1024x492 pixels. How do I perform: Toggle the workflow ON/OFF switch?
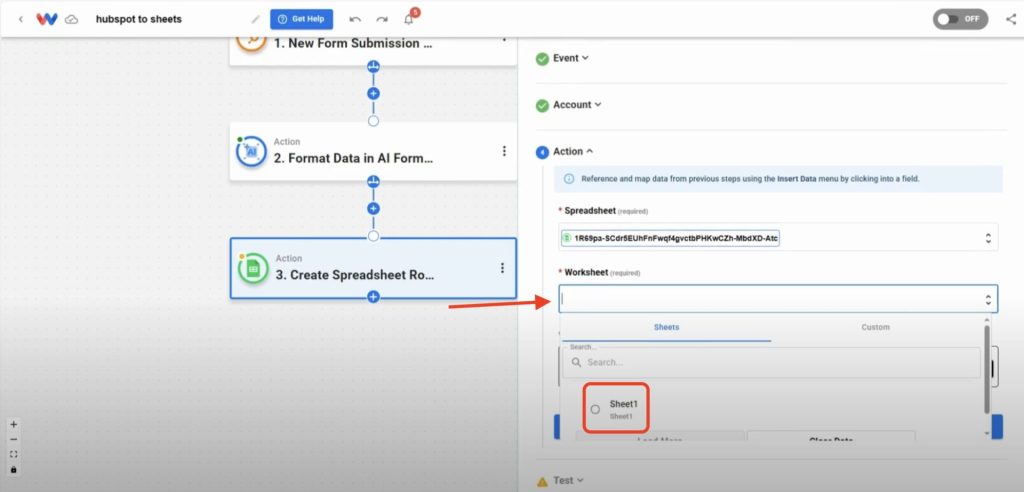click(x=960, y=19)
